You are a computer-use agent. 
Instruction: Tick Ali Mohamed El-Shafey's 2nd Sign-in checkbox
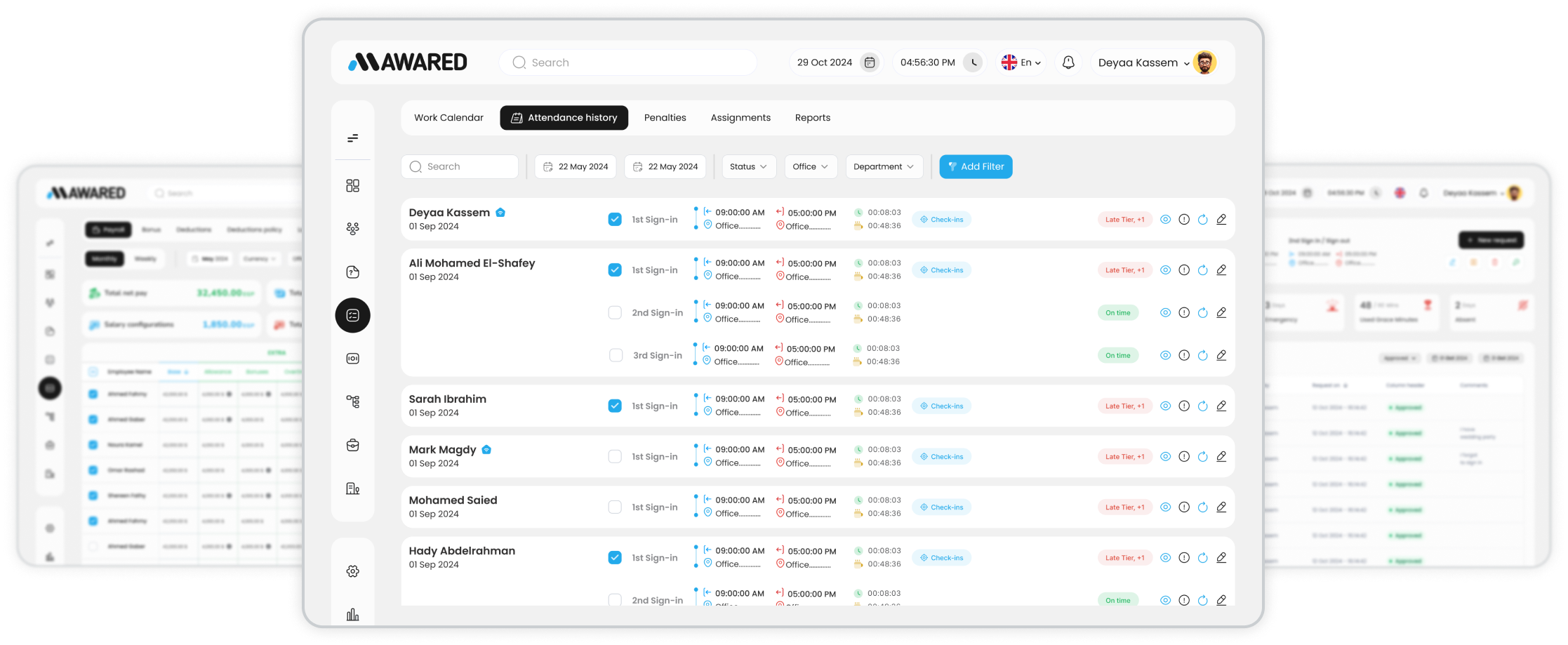click(615, 313)
